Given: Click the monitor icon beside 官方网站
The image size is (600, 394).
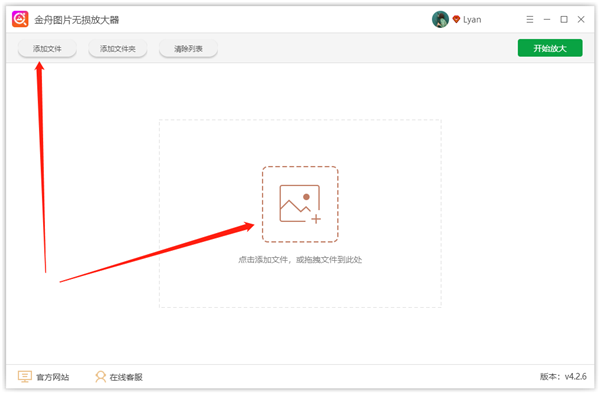Looking at the screenshot, I should point(24,377).
